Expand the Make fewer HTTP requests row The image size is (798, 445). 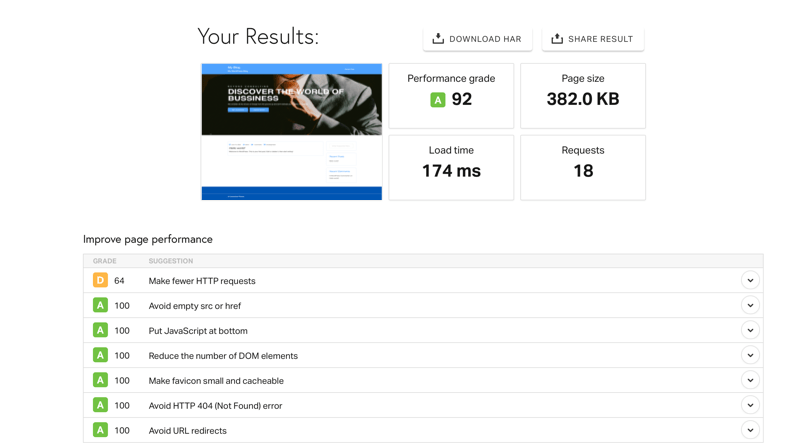(x=750, y=281)
